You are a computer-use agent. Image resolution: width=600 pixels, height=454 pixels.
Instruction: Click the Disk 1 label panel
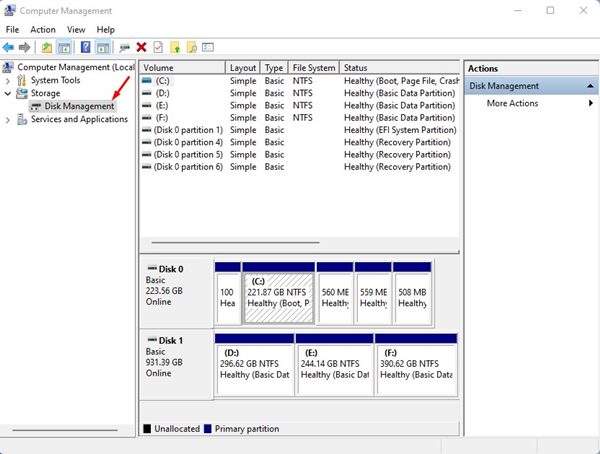[176, 364]
